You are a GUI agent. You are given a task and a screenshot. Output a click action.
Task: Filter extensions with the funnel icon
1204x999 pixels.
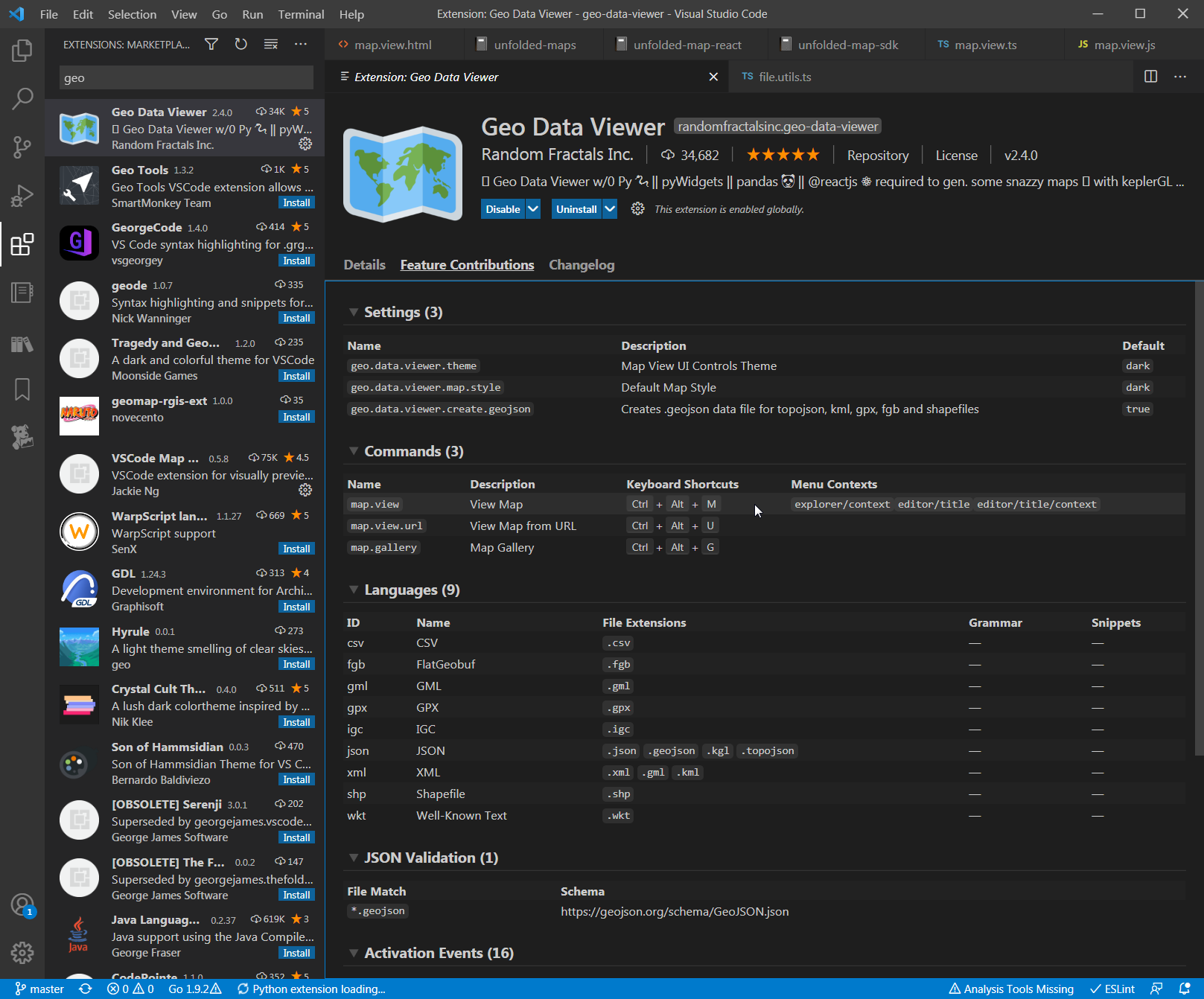click(x=211, y=45)
